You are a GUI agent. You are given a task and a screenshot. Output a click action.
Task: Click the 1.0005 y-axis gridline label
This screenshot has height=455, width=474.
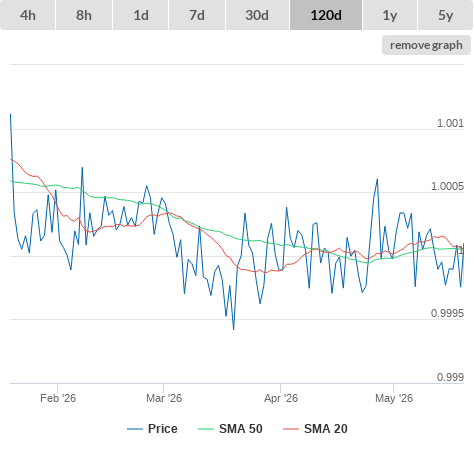[447, 186]
